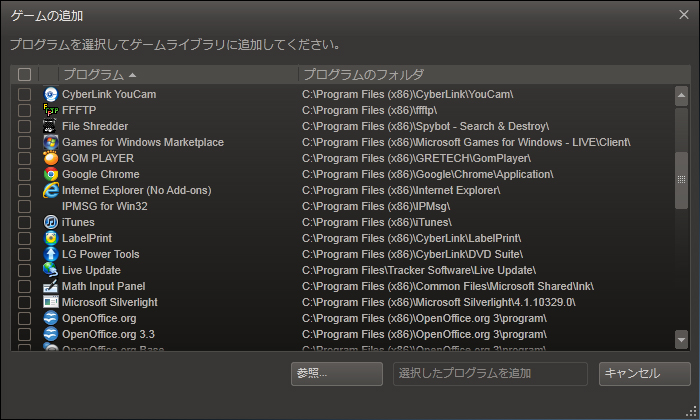Select the Math Input Panel name
Screen dimensions: 700x420
point(104,287)
